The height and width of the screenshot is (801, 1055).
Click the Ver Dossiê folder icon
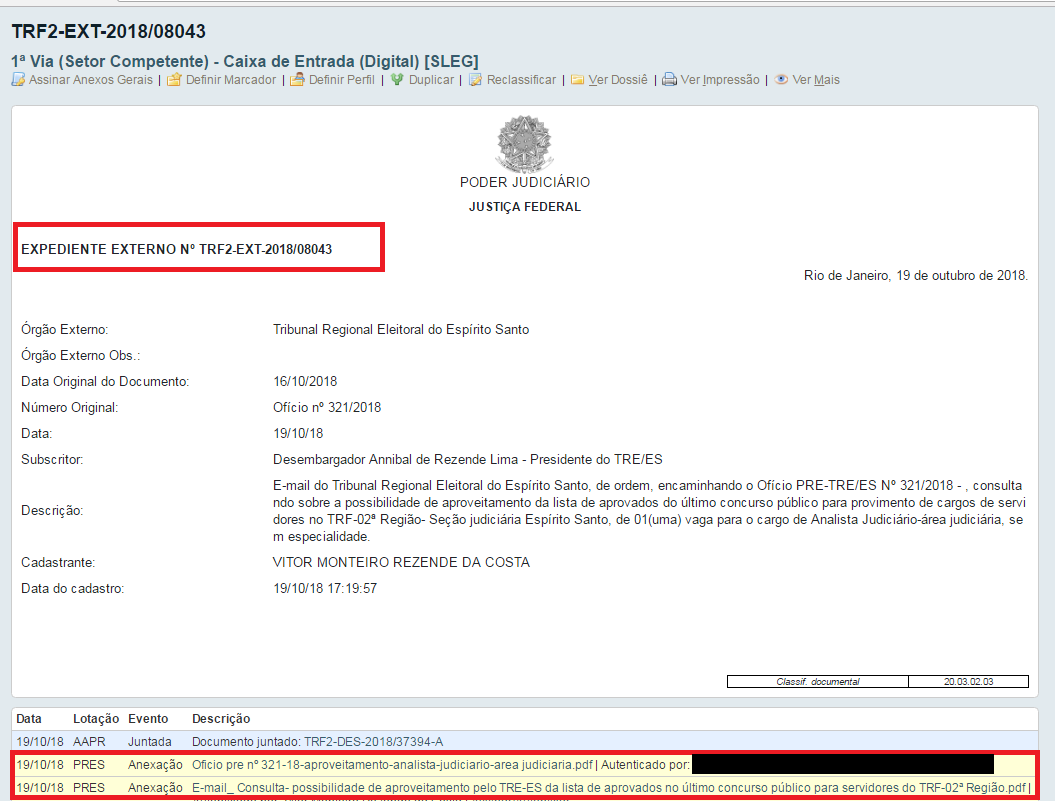[577, 80]
